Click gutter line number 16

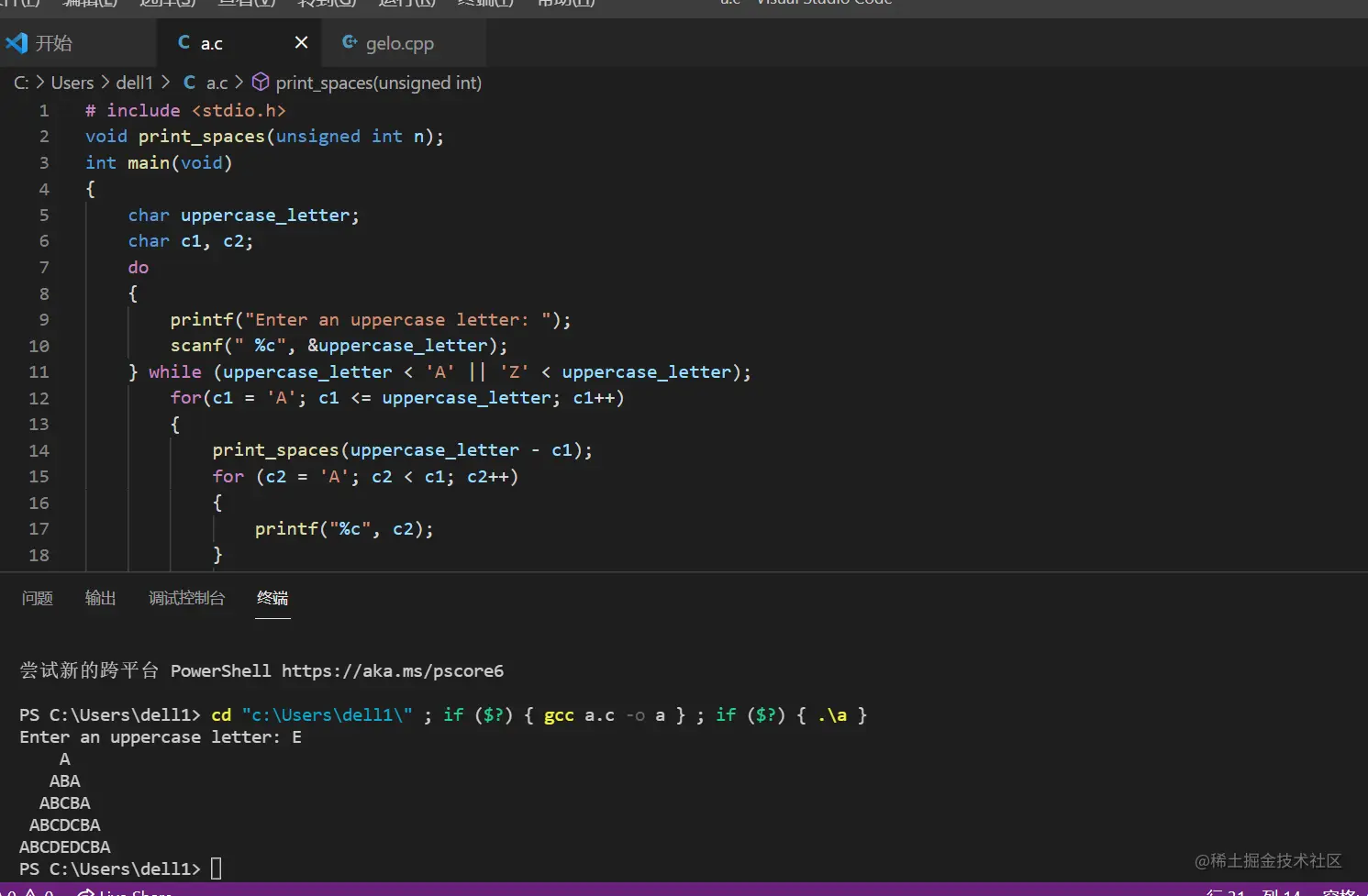point(39,503)
